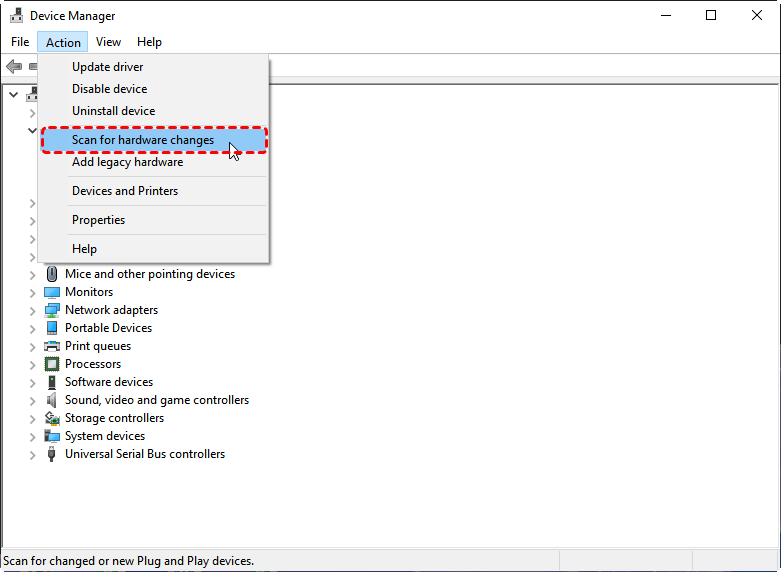The height and width of the screenshot is (572, 781).
Task: Expand the Storage controllers node
Action: point(32,418)
